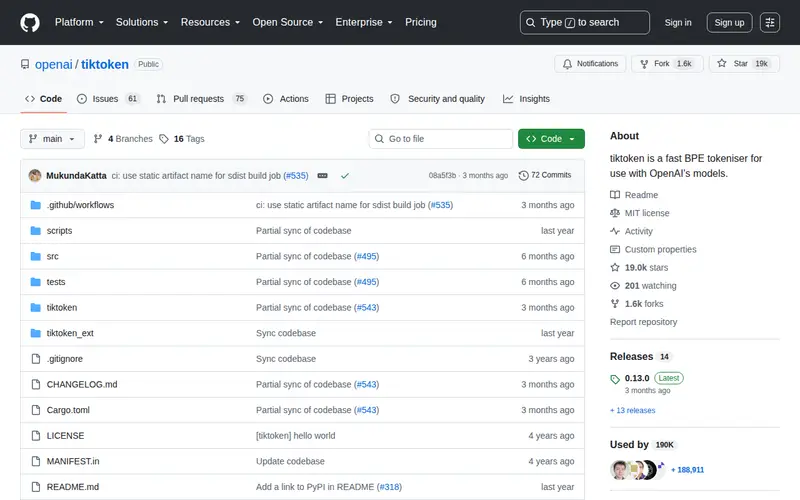Open pull request #495 in src row
Screen dimensions: 800x500
367,256
